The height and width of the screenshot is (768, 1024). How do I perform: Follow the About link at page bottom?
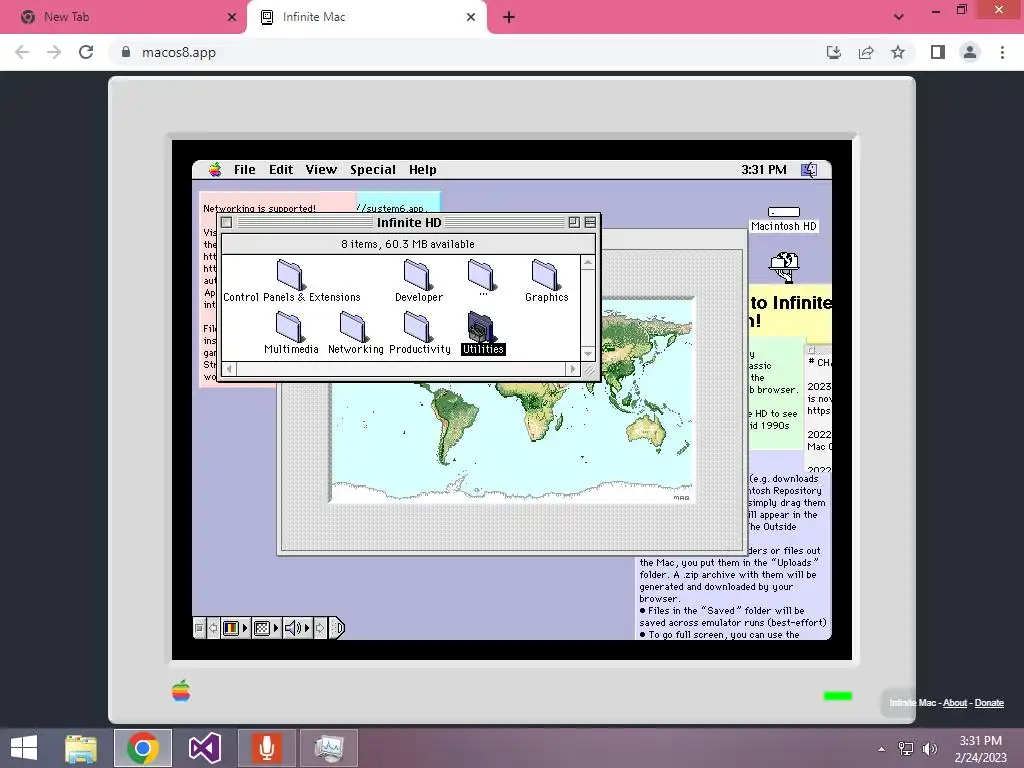955,703
